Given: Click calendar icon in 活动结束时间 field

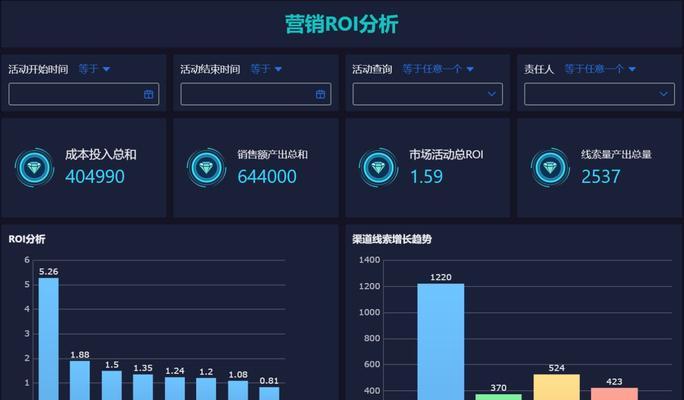Looking at the screenshot, I should tap(320, 94).
